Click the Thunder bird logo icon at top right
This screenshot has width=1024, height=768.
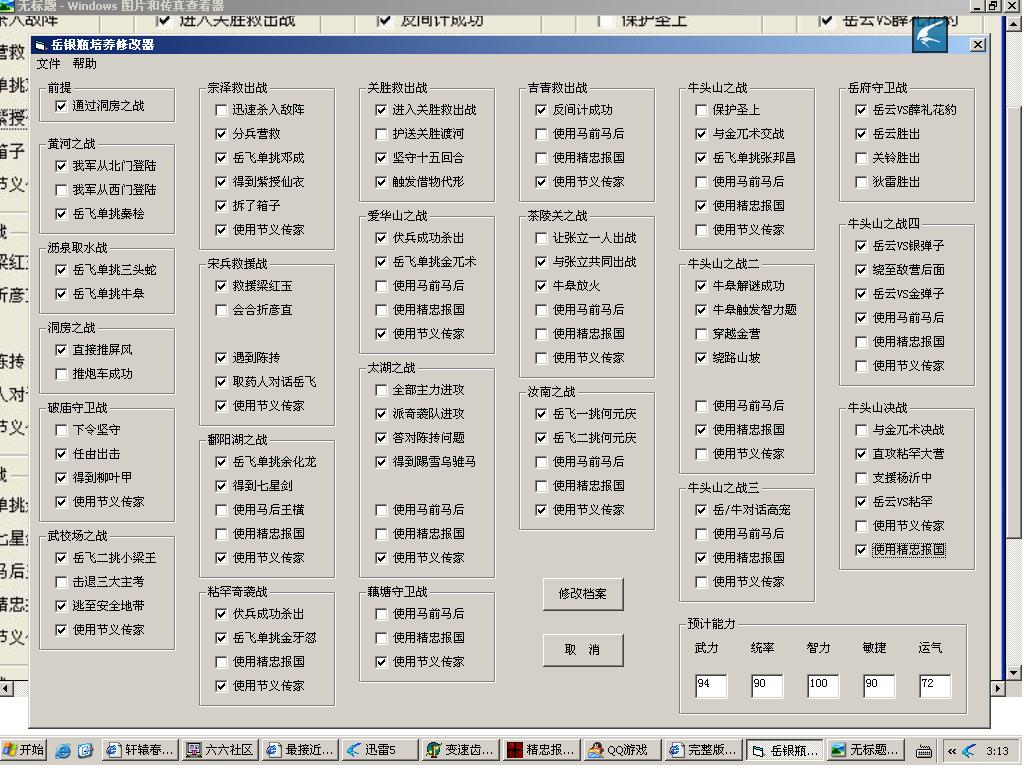(929, 36)
